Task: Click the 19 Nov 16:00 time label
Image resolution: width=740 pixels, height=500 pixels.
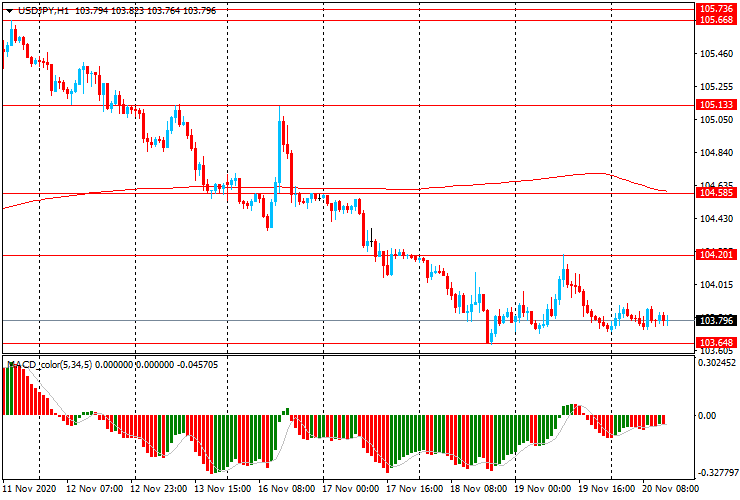Action: pyautogui.click(x=607, y=489)
